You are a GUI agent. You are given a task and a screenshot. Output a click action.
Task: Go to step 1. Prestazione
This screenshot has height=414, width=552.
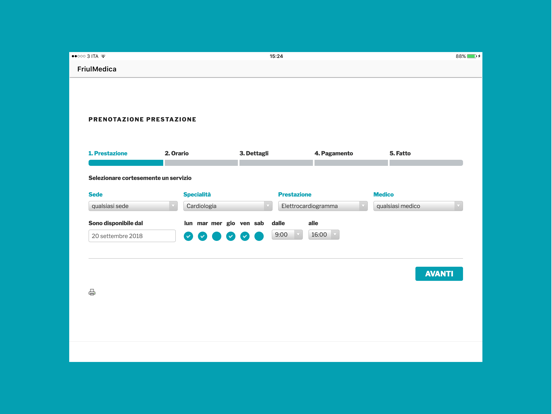pos(108,153)
